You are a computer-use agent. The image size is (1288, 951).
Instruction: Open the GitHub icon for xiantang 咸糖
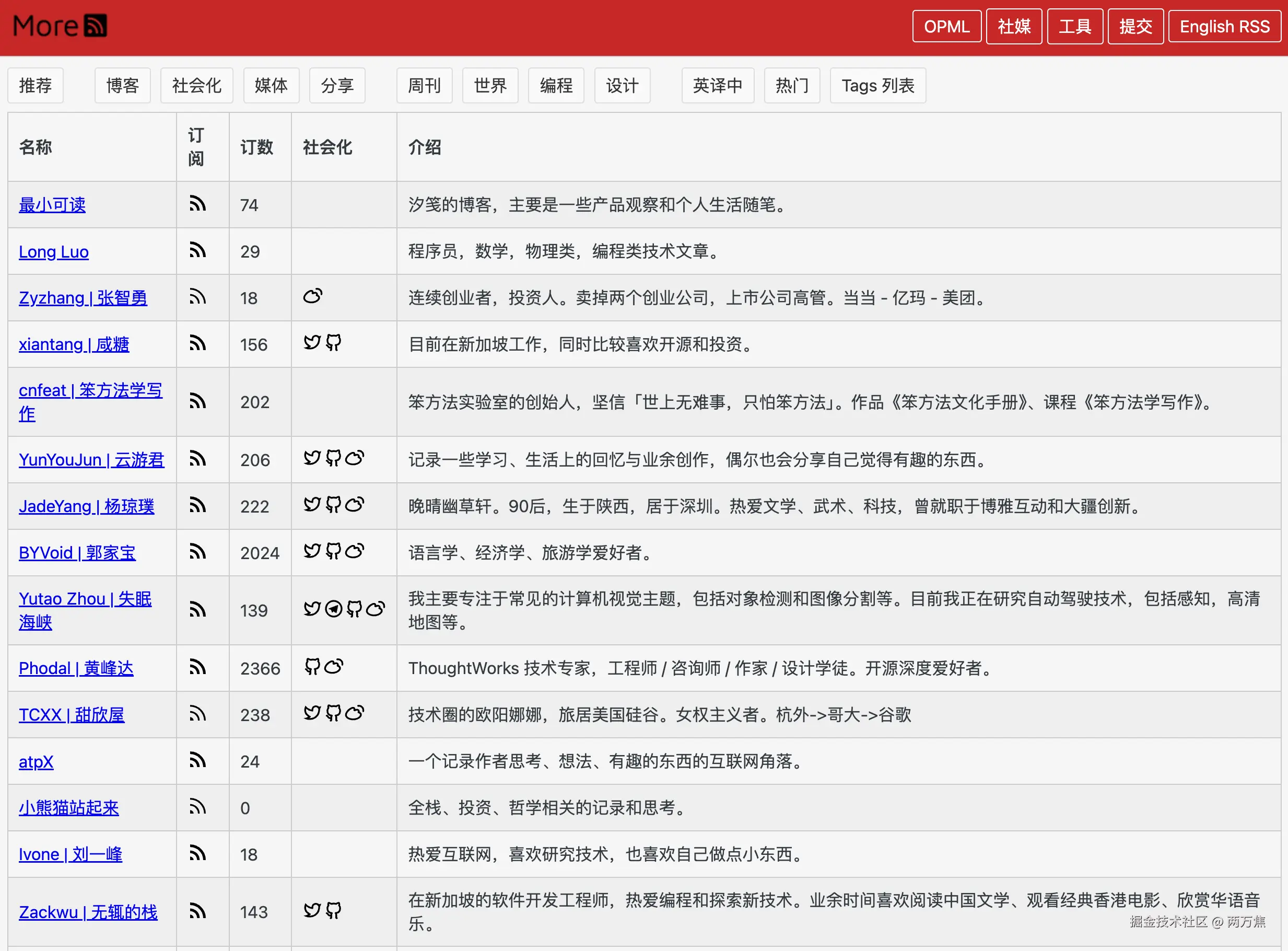(333, 343)
